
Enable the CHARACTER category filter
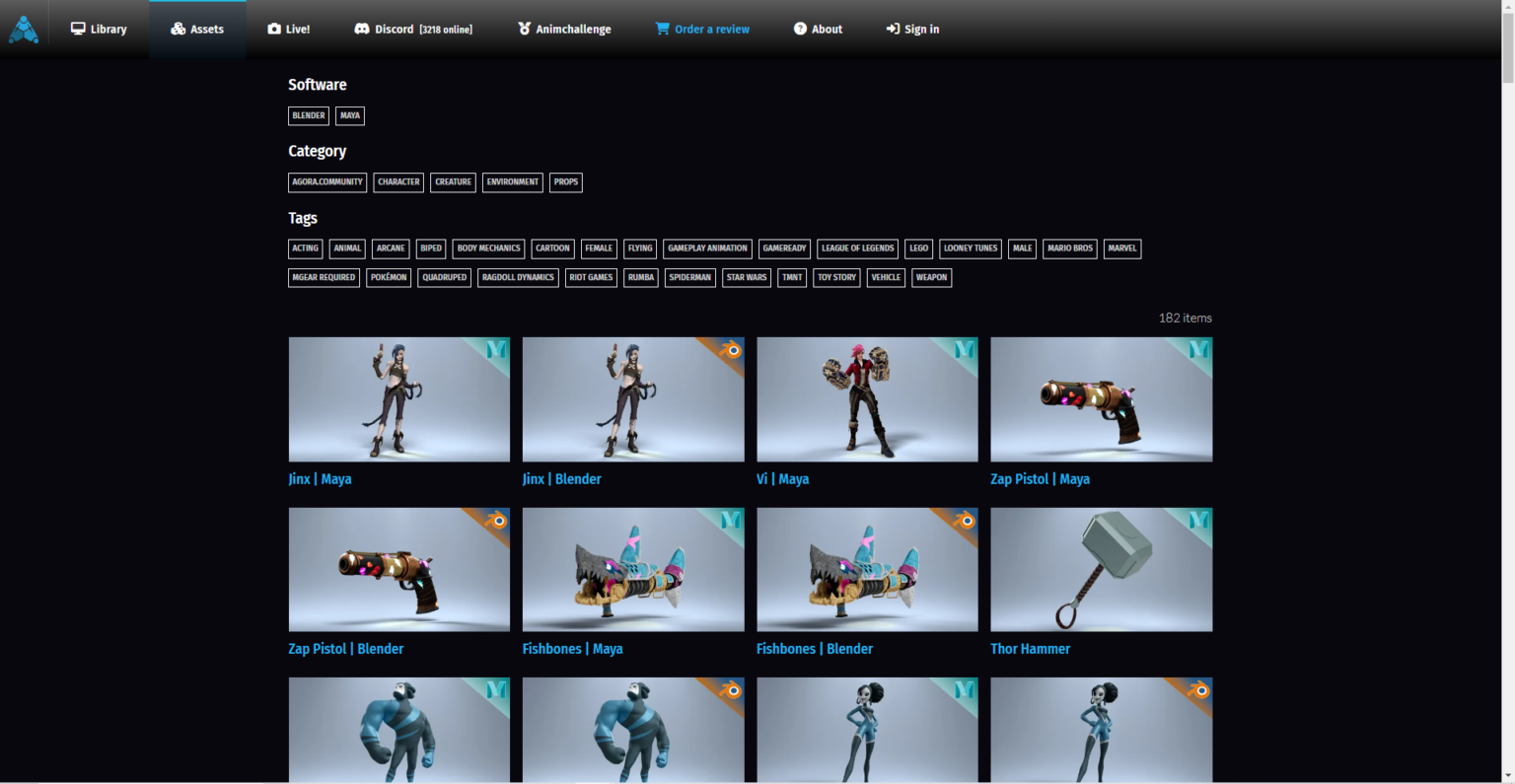398,182
